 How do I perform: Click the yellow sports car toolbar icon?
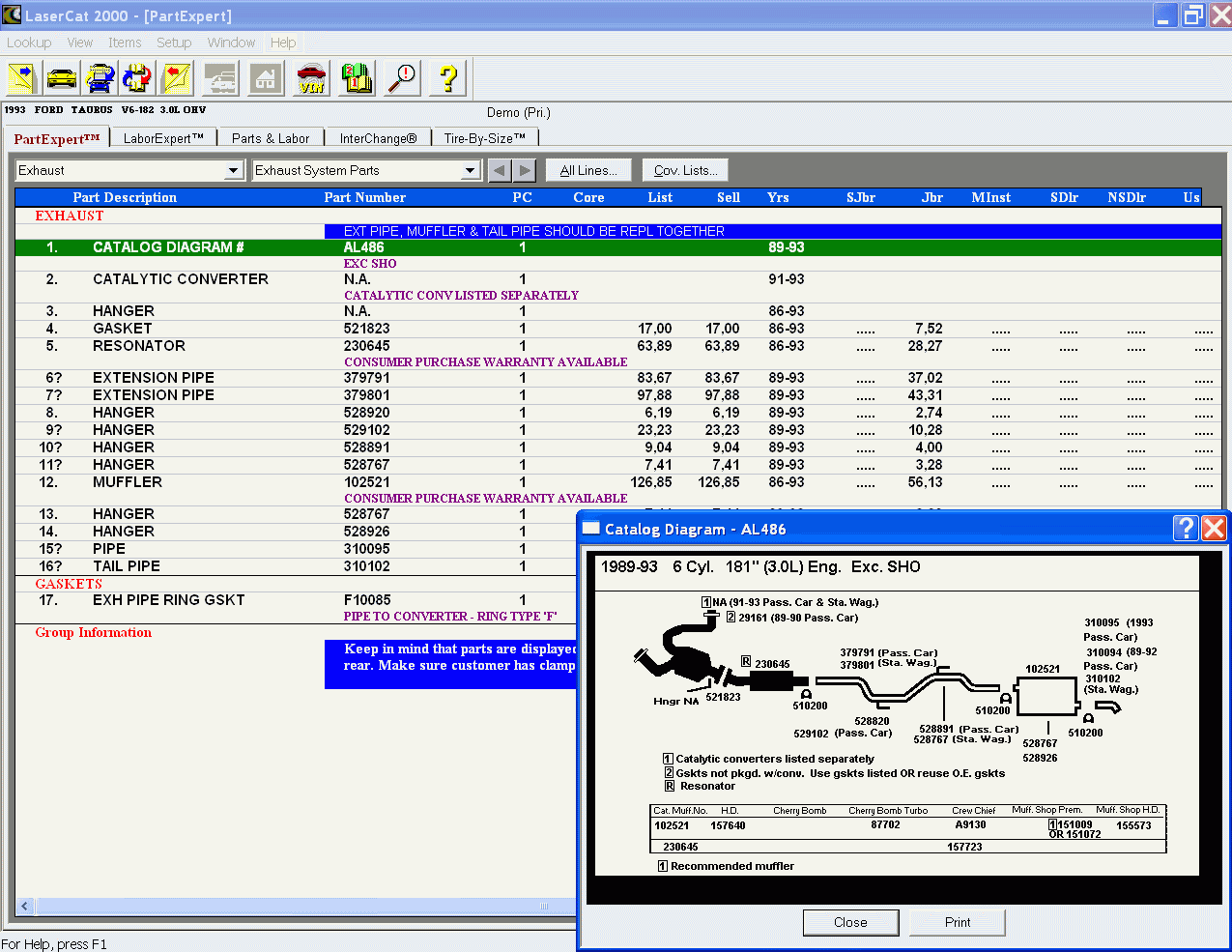[x=62, y=78]
